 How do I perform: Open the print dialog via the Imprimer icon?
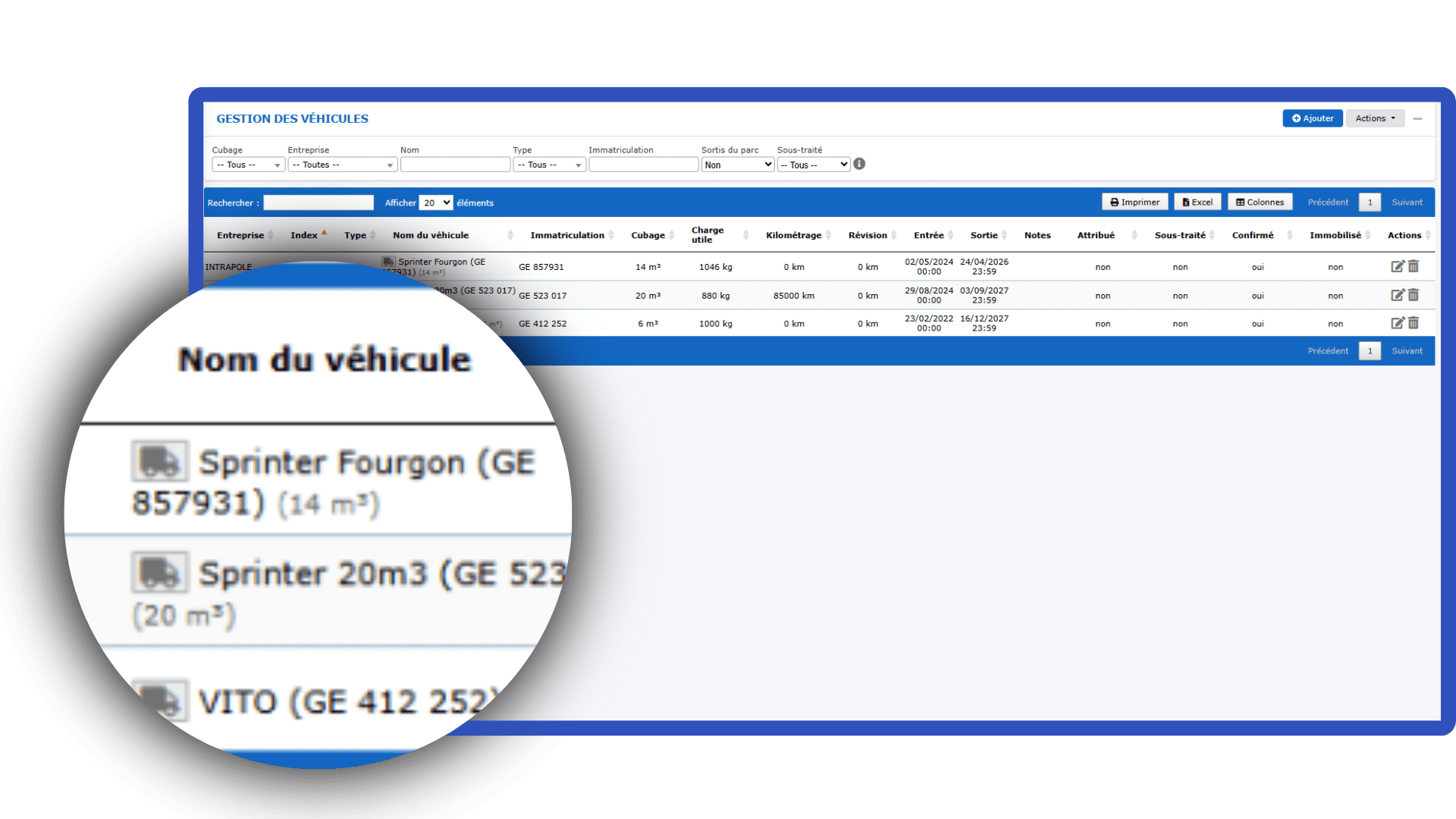[1134, 202]
